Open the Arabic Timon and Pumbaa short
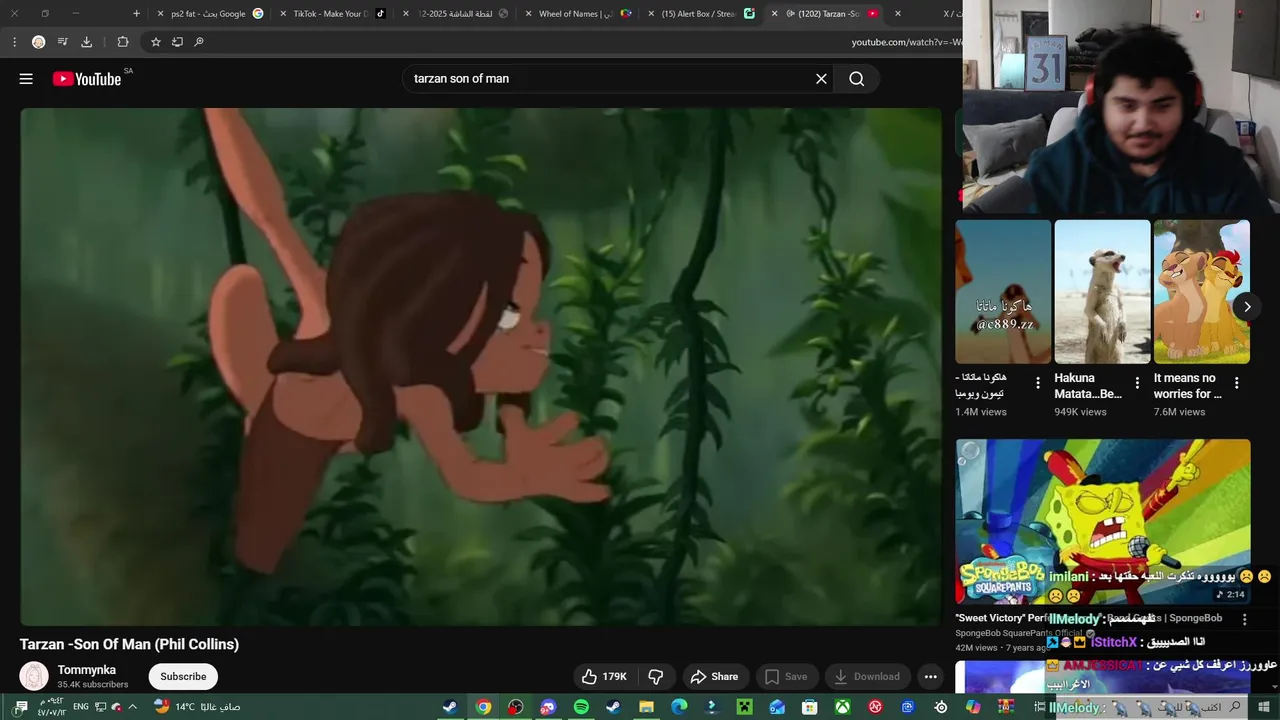This screenshot has width=1280, height=720. (x=1003, y=292)
